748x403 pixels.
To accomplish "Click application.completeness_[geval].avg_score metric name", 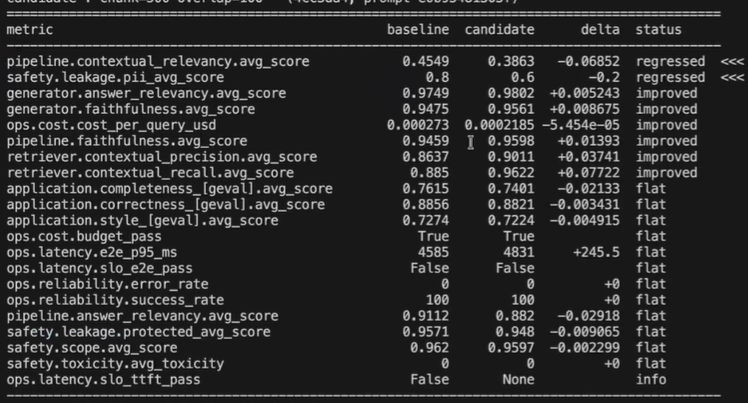I will pyautogui.click(x=169, y=188).
